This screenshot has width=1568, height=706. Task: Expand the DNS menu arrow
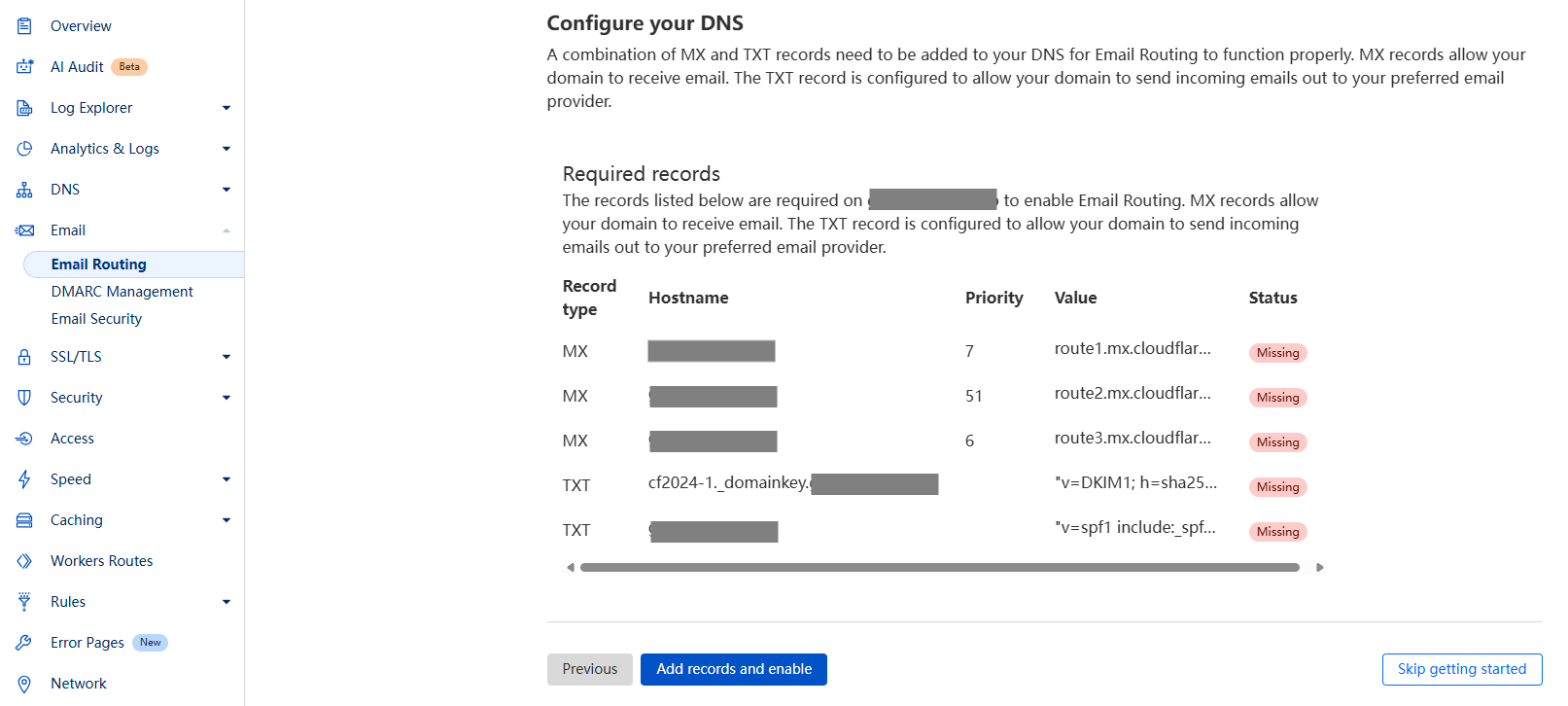click(226, 190)
